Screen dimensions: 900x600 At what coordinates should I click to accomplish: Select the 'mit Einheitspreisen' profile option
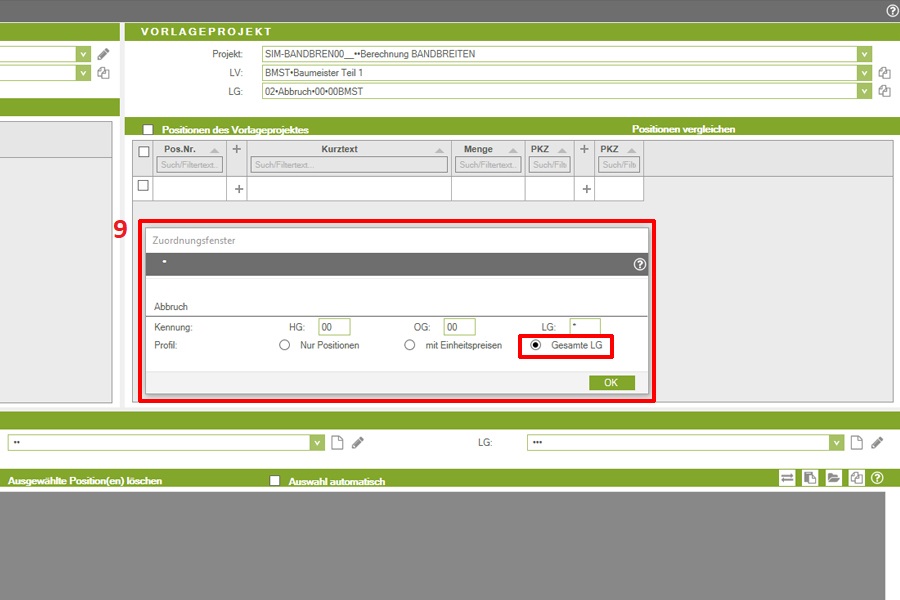click(x=409, y=345)
